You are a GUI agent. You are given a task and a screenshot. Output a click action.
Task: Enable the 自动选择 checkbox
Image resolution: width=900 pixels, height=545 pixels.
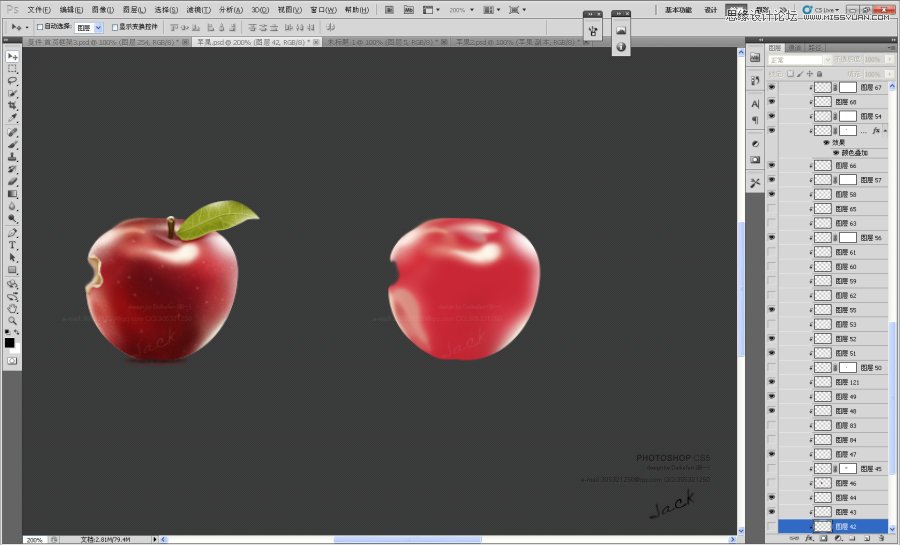pyautogui.click(x=40, y=27)
